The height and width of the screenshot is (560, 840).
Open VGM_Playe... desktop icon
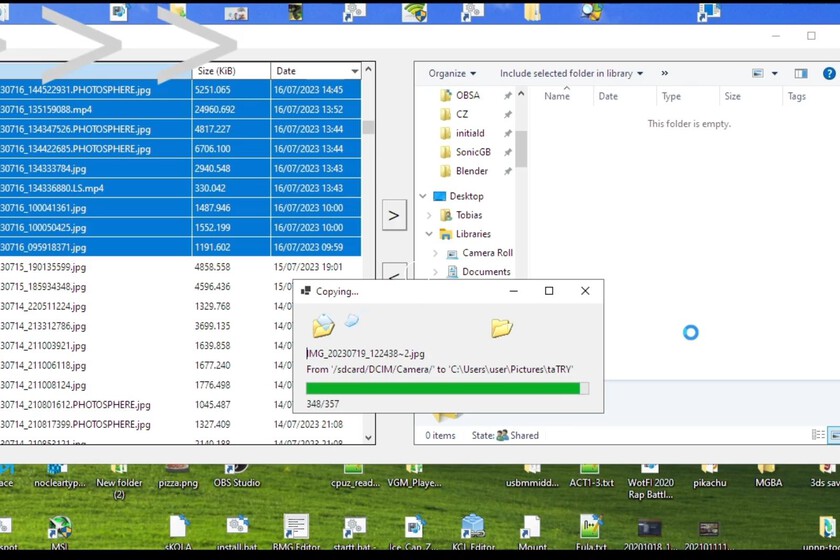click(x=415, y=476)
